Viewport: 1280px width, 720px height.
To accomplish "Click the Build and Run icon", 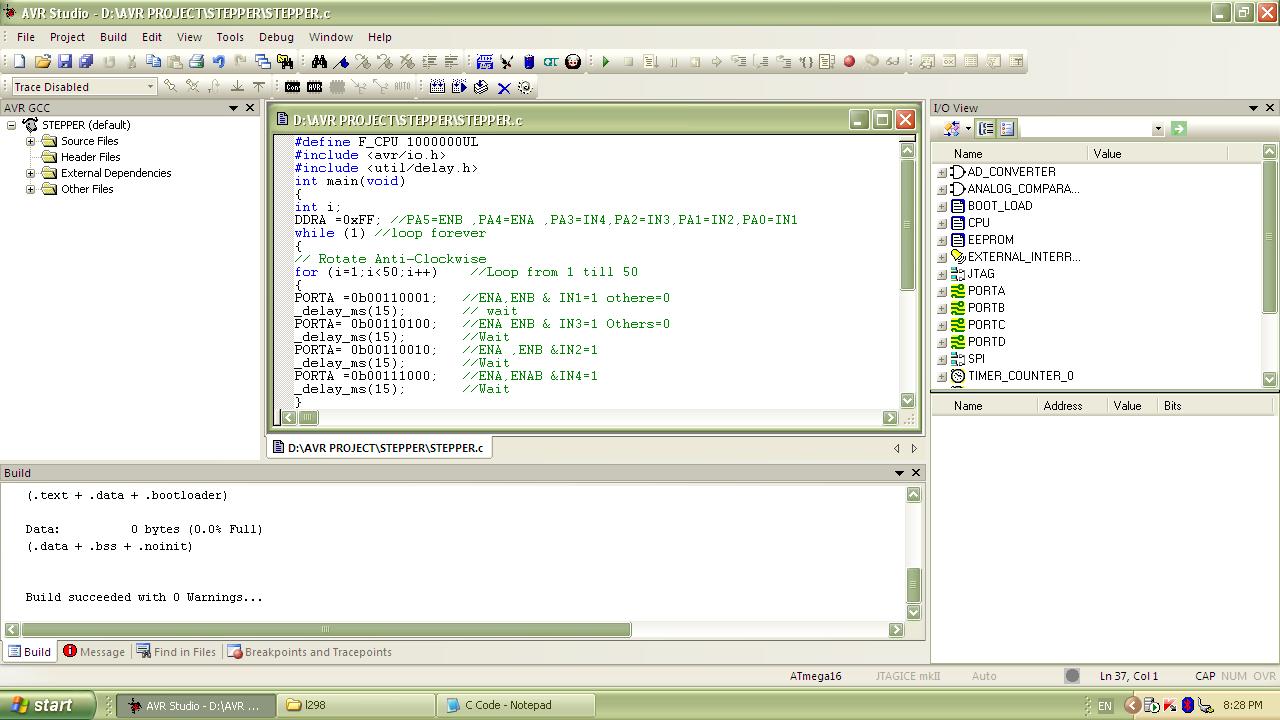I will point(459,87).
